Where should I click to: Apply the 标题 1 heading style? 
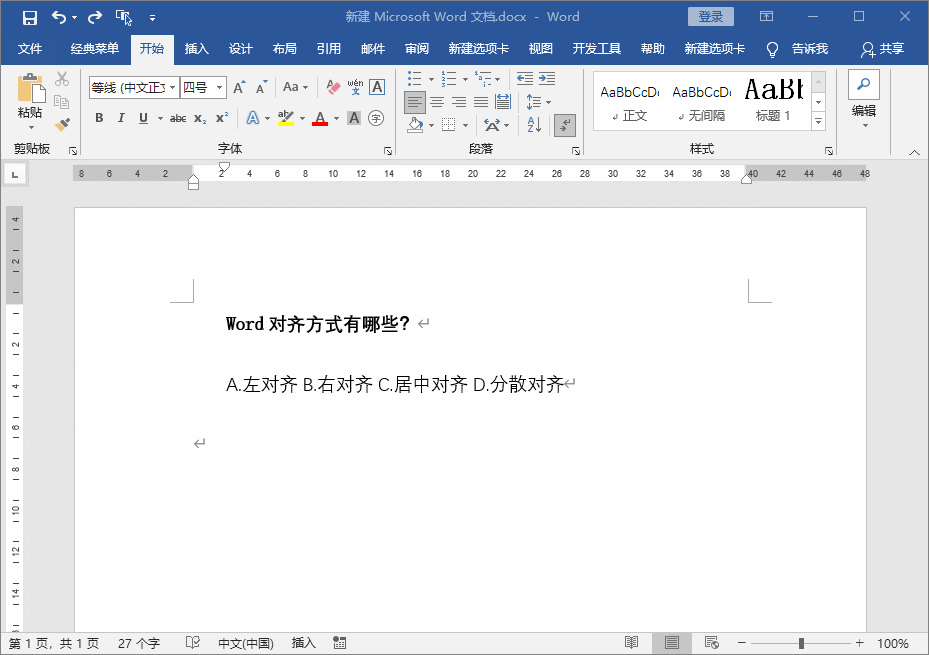click(773, 101)
